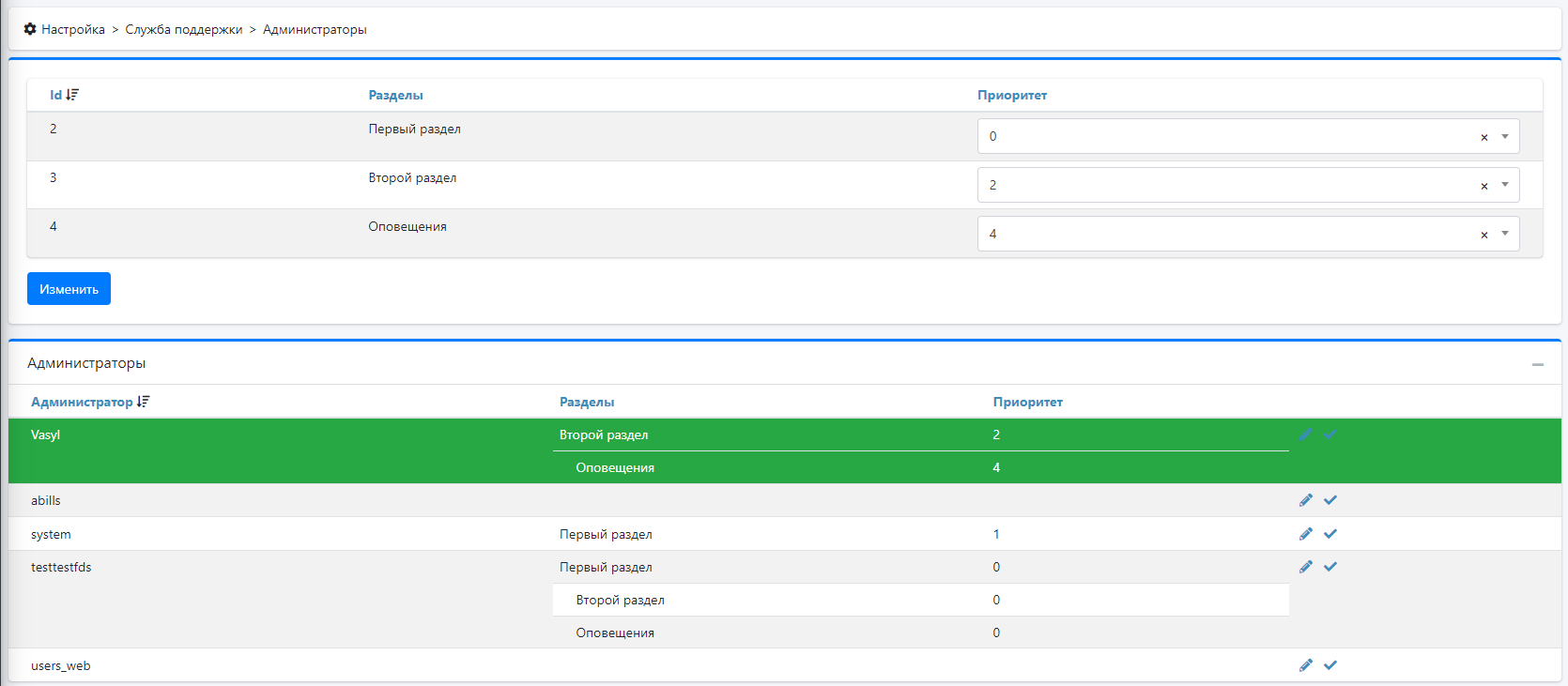Screen dimensions: 1568x686
Task: Click the checkmark icon for users_web
Action: 1330,665
